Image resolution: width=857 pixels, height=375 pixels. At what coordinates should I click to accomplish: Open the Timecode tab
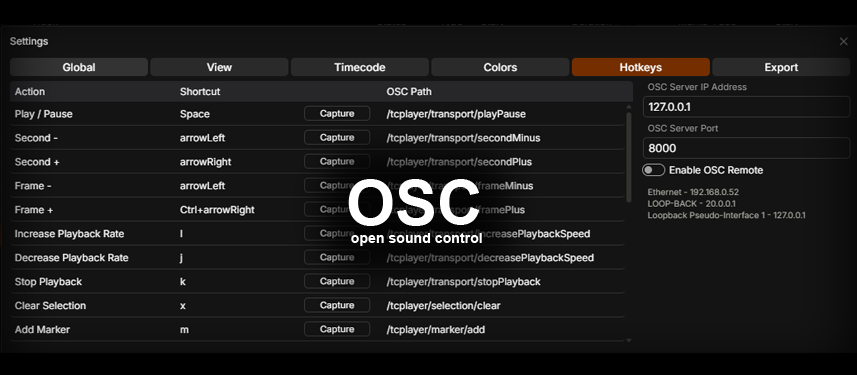360,67
